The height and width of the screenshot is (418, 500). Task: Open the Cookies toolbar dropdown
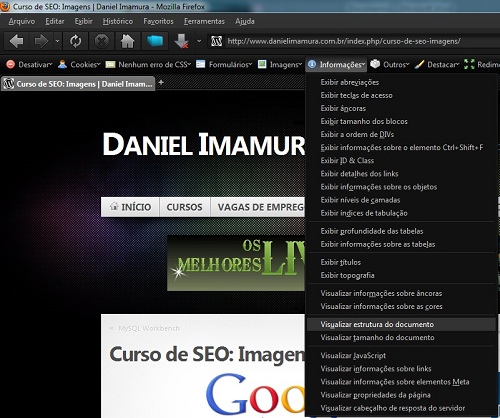[x=79, y=64]
